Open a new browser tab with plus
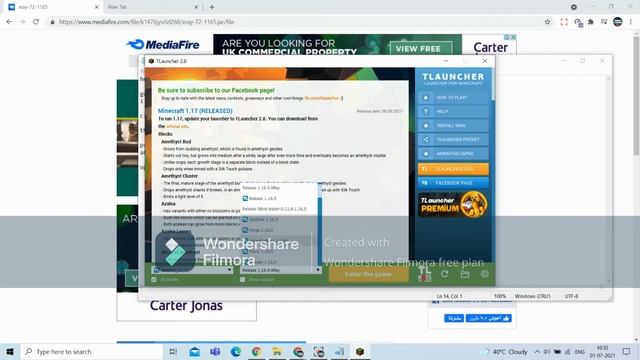 click(x=212, y=7)
